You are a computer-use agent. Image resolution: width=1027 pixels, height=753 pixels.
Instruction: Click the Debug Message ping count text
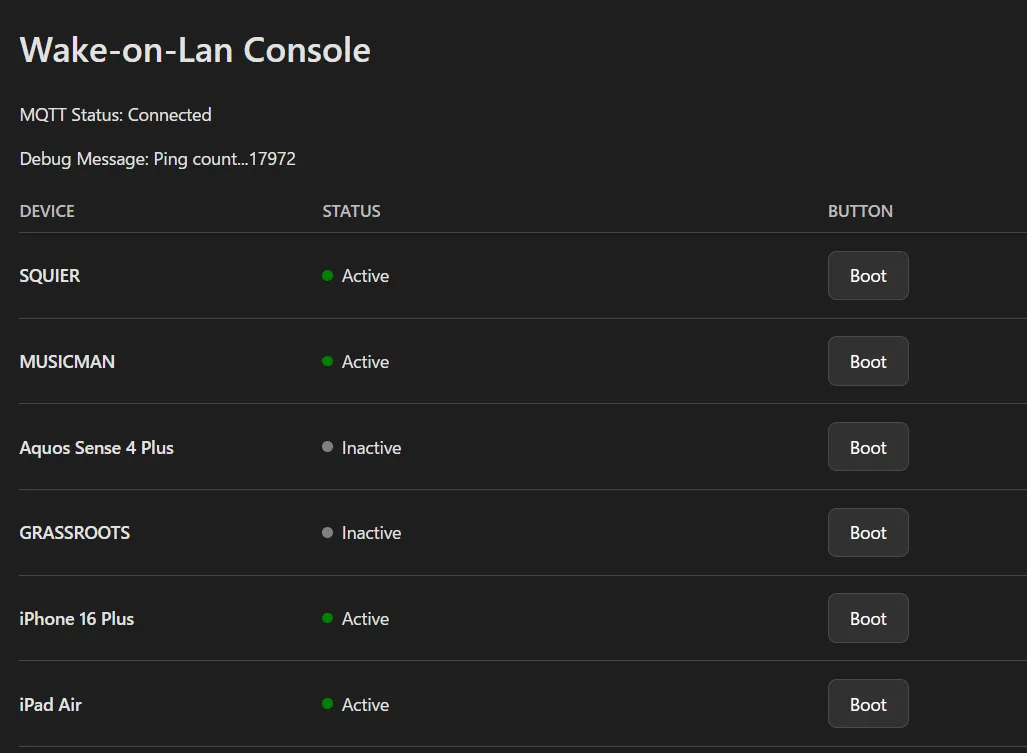coord(157,159)
